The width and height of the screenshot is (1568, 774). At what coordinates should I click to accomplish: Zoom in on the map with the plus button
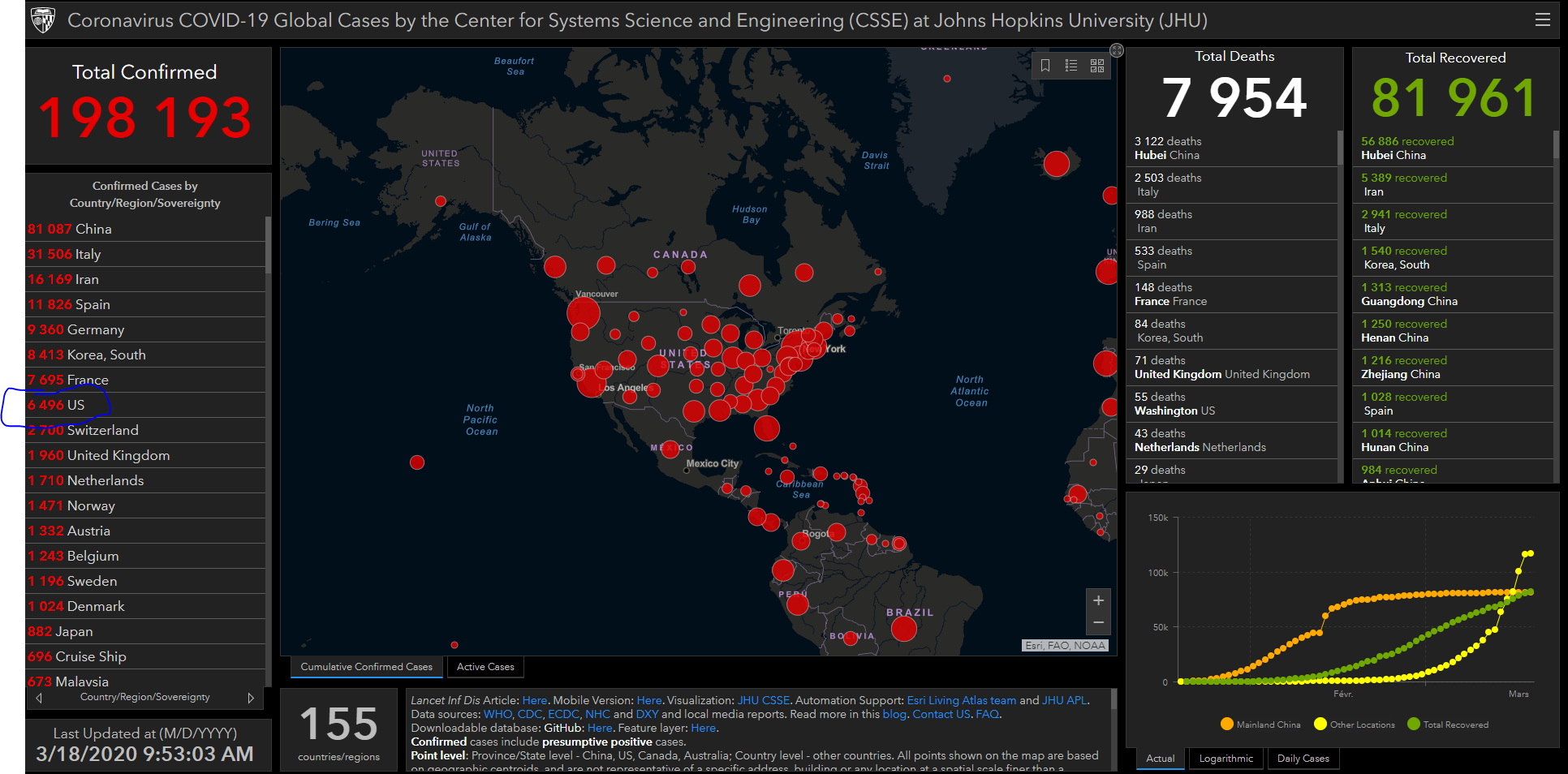pos(1098,600)
